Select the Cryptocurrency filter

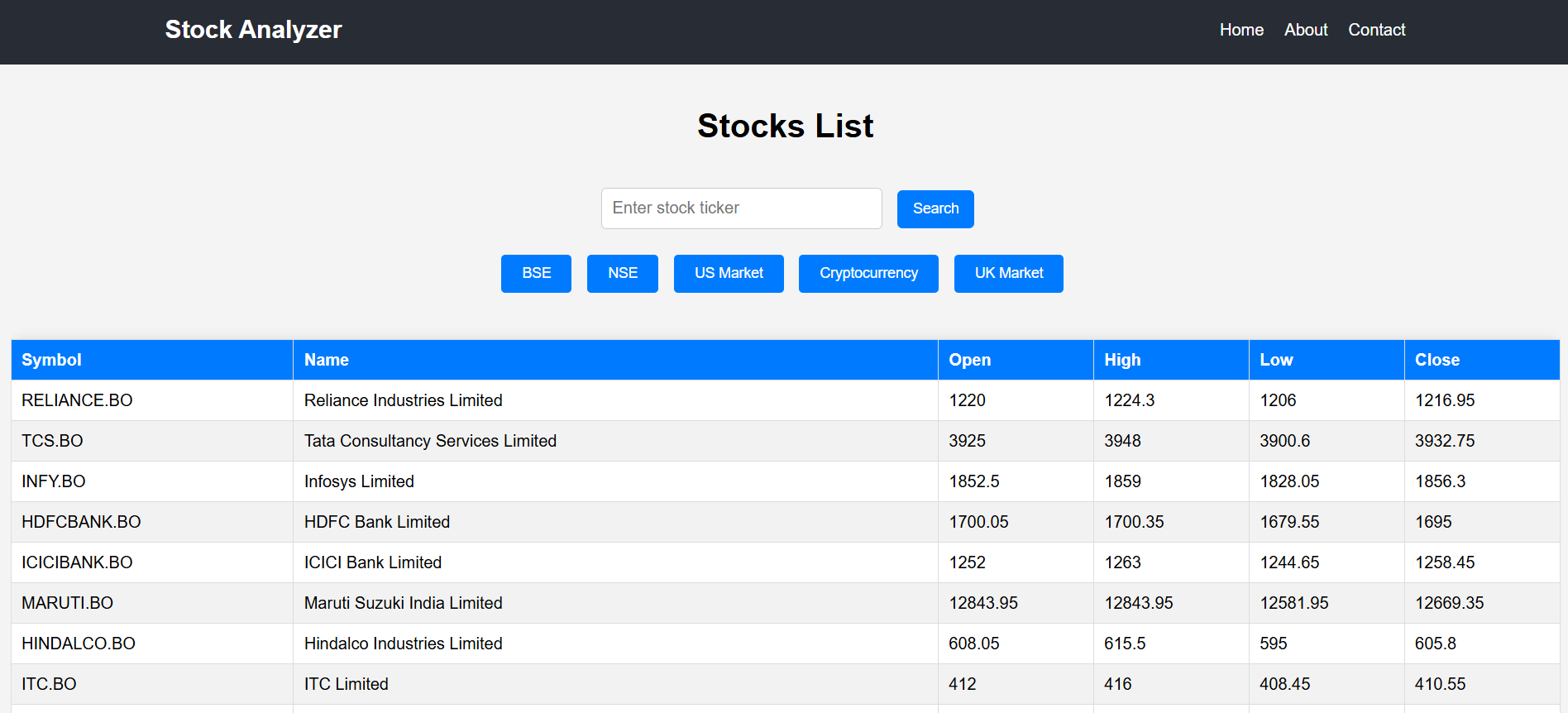[x=868, y=274]
